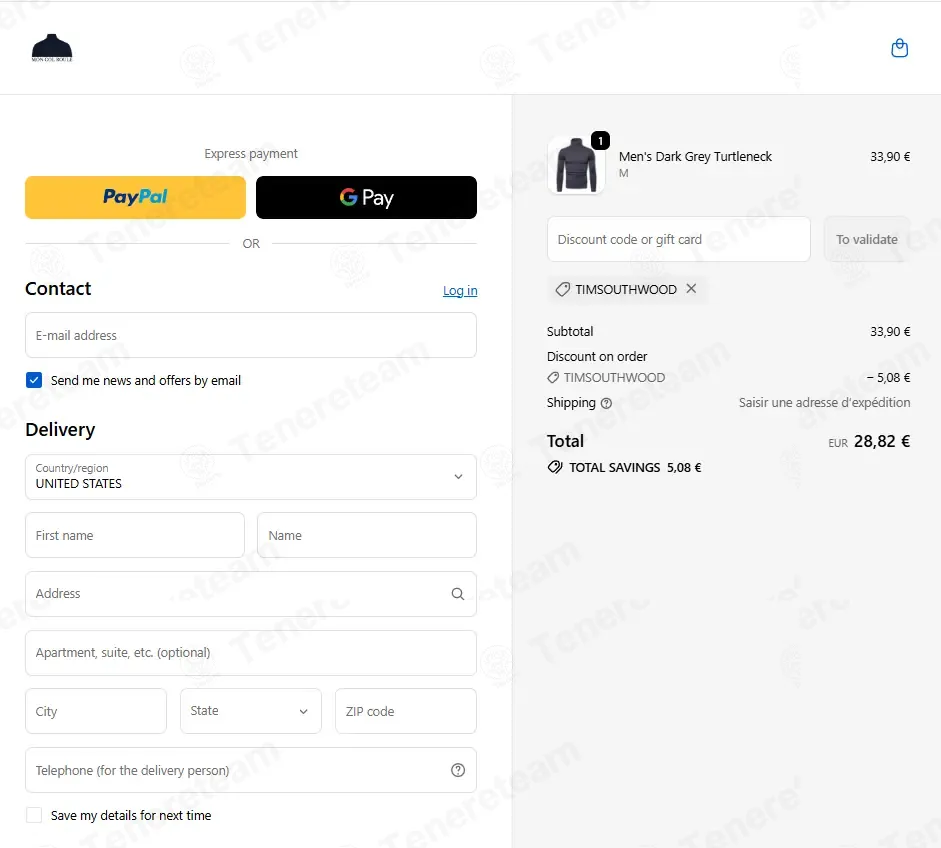Click the shipping help question mark icon

606,403
